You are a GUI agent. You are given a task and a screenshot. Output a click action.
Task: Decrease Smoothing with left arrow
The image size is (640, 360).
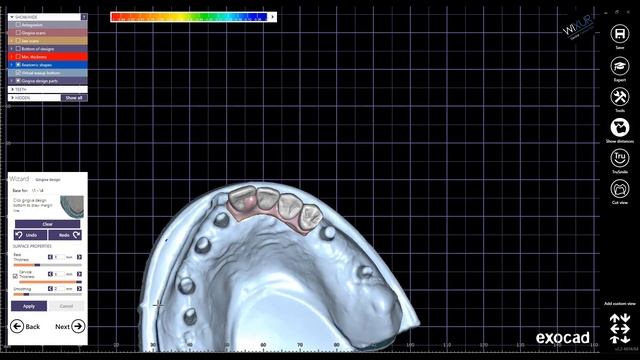50,289
